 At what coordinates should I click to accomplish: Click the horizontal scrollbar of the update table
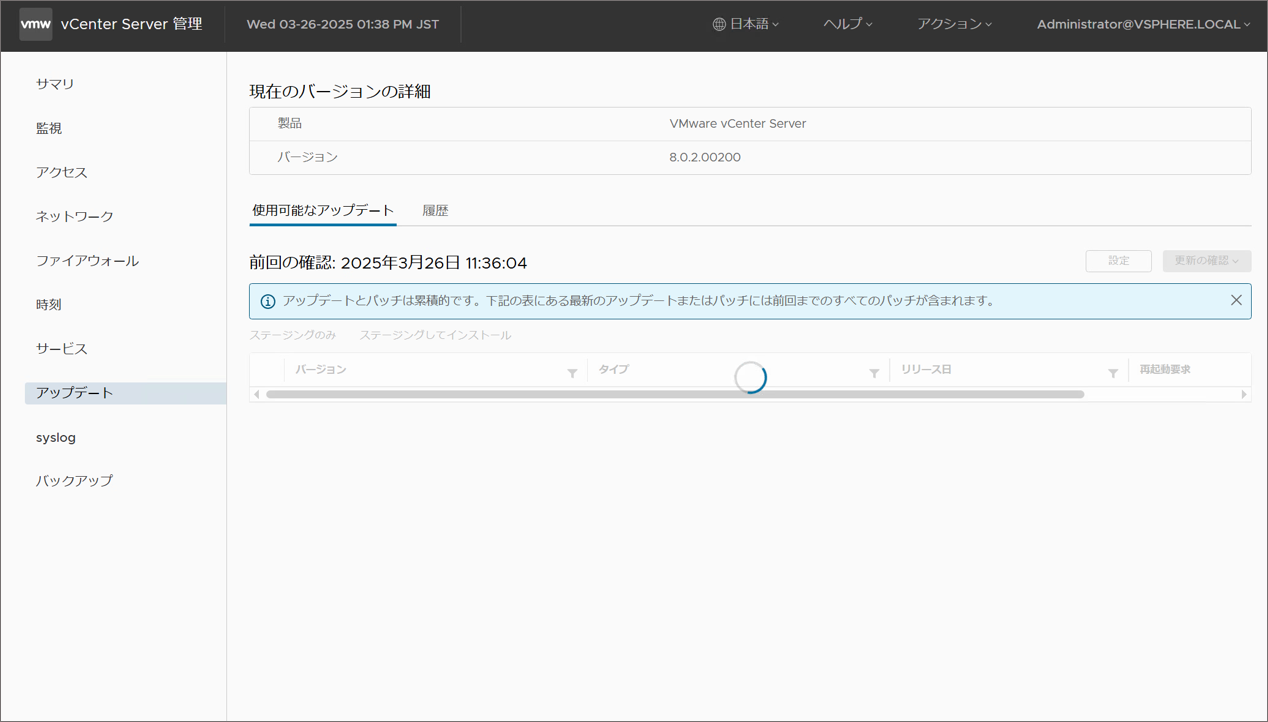tap(675, 394)
